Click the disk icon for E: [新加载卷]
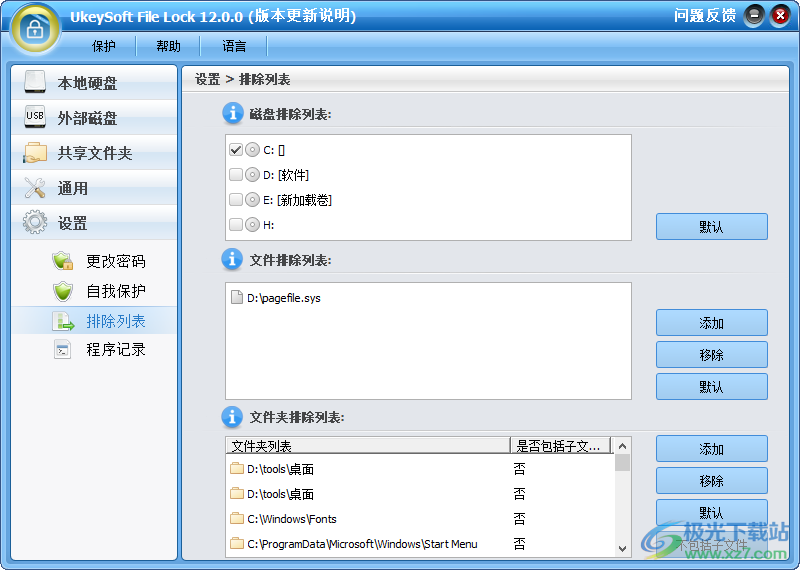Screen dimensions: 800x570 click(x=252, y=199)
